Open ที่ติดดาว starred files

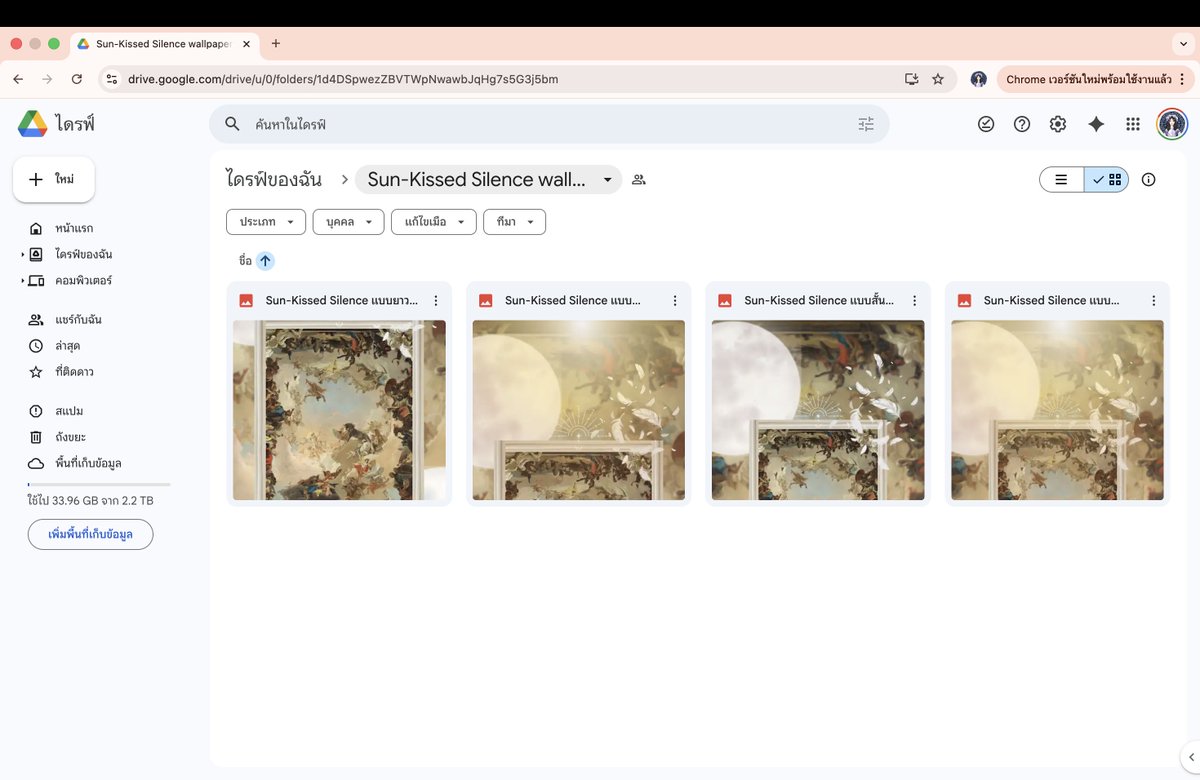click(x=74, y=372)
